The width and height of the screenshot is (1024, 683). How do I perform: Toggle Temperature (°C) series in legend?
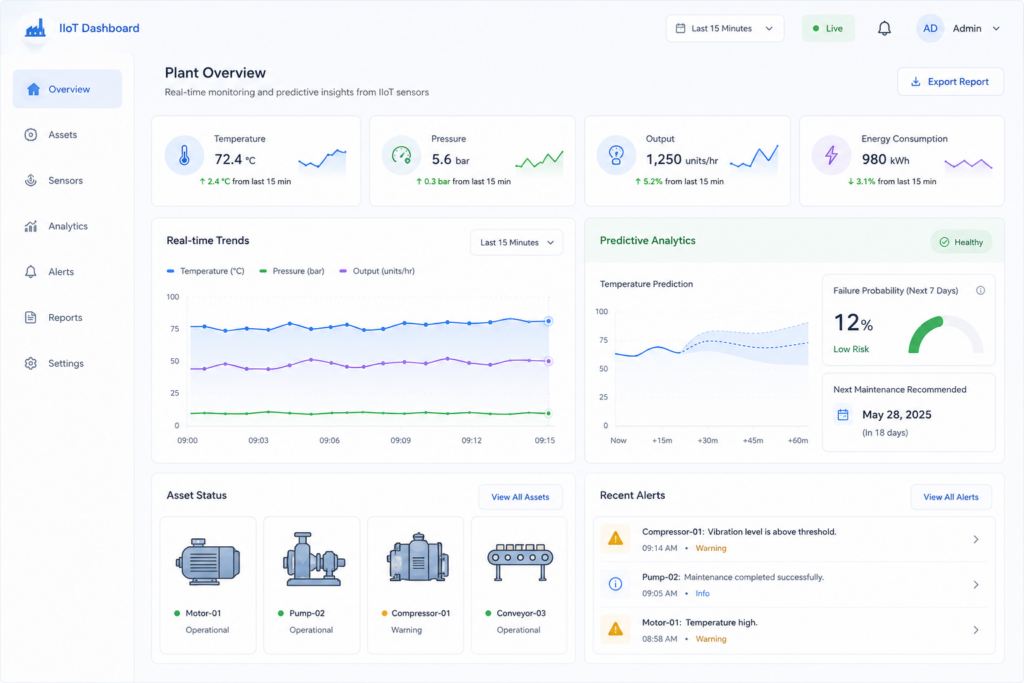click(206, 271)
